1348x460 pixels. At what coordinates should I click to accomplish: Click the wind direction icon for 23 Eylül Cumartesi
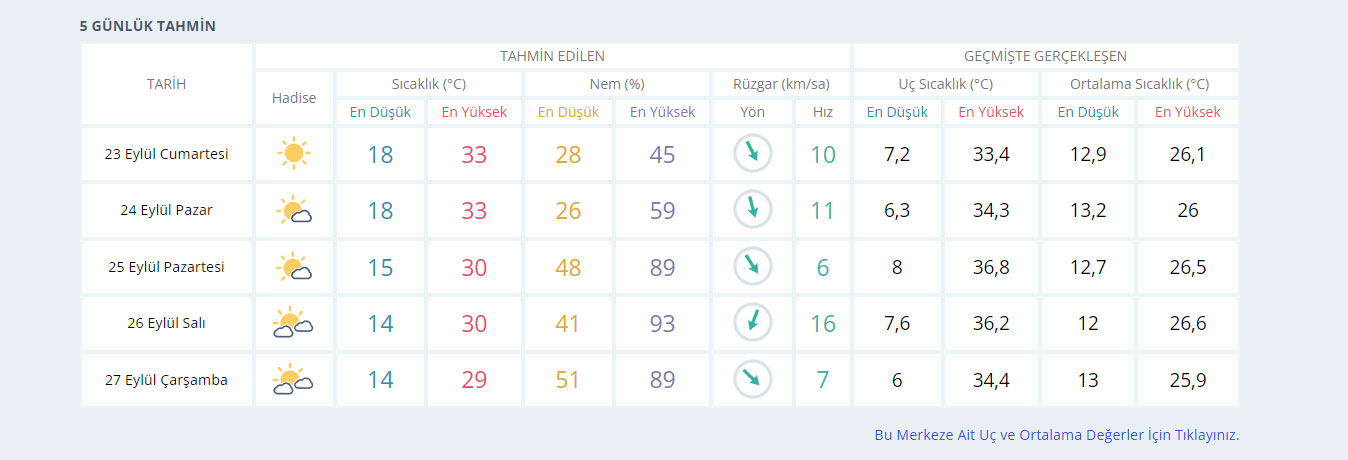coord(752,154)
